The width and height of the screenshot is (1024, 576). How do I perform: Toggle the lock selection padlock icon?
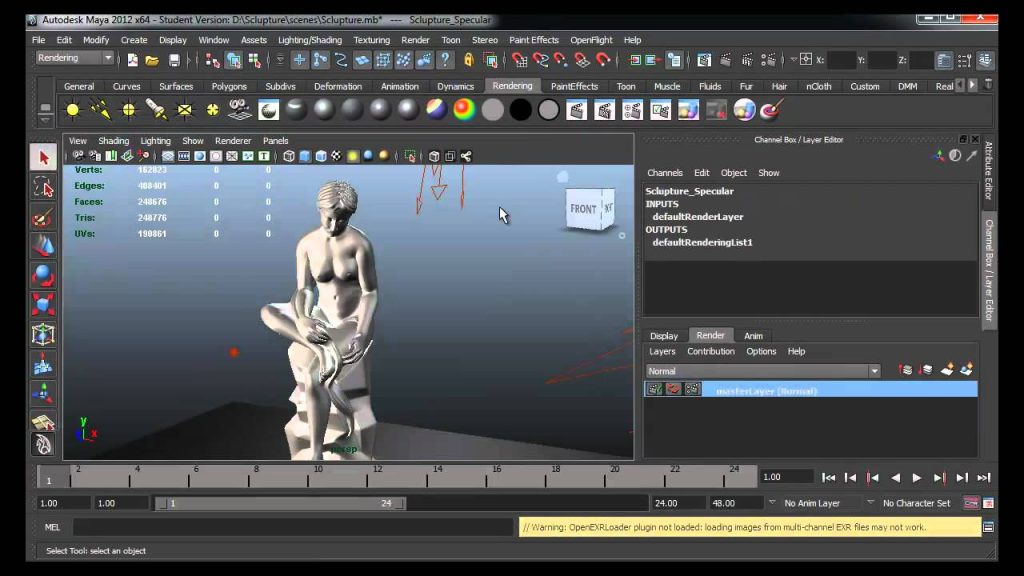pyautogui.click(x=468, y=60)
